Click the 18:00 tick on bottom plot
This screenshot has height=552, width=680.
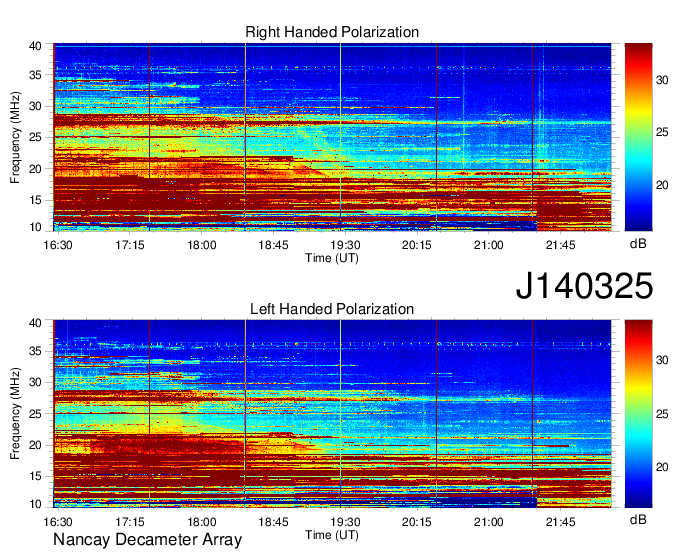202,522
